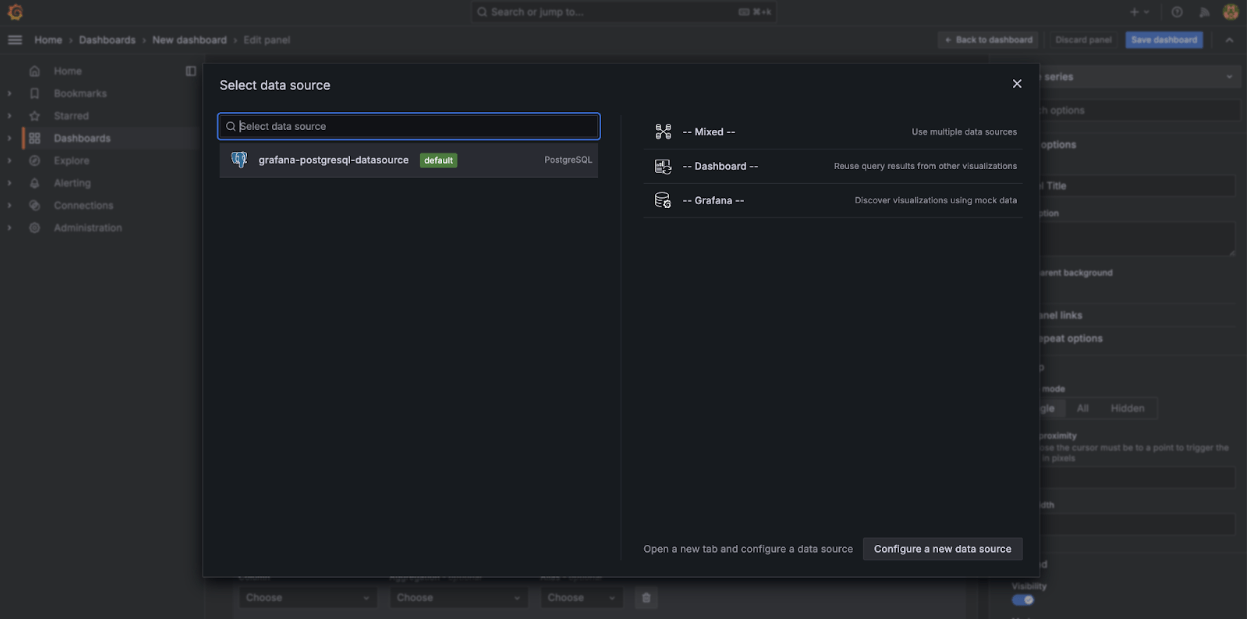Open Starred in the sidebar menu
This screenshot has height=619, width=1247.
tap(71, 116)
